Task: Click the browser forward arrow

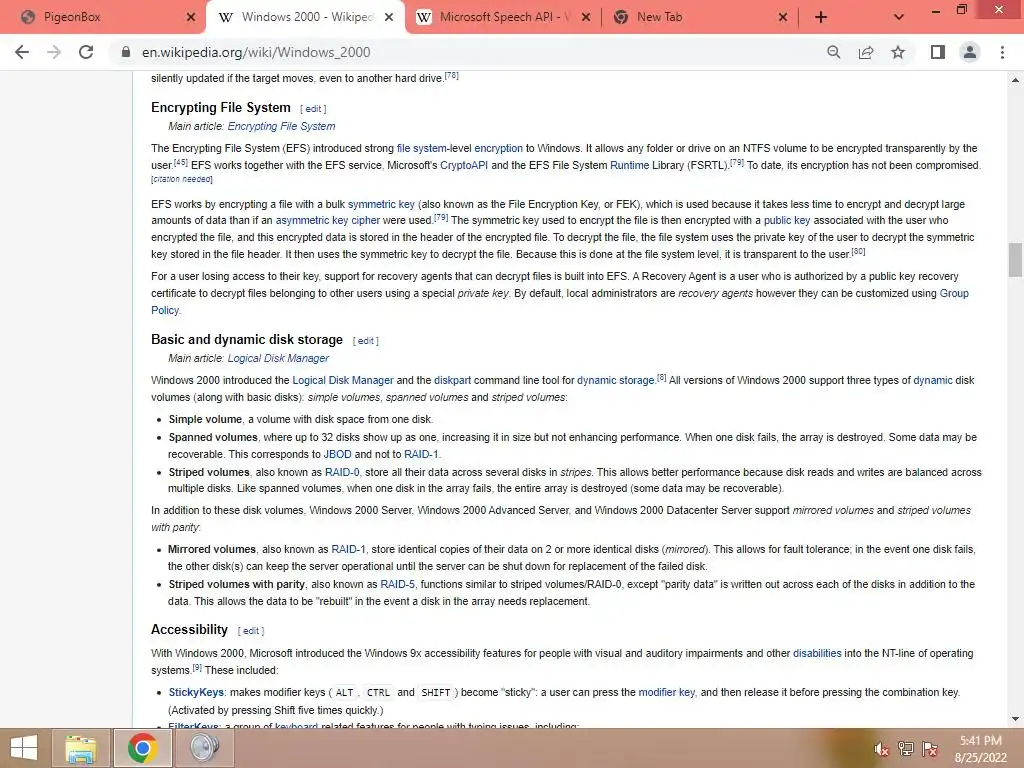Action: tap(54, 52)
